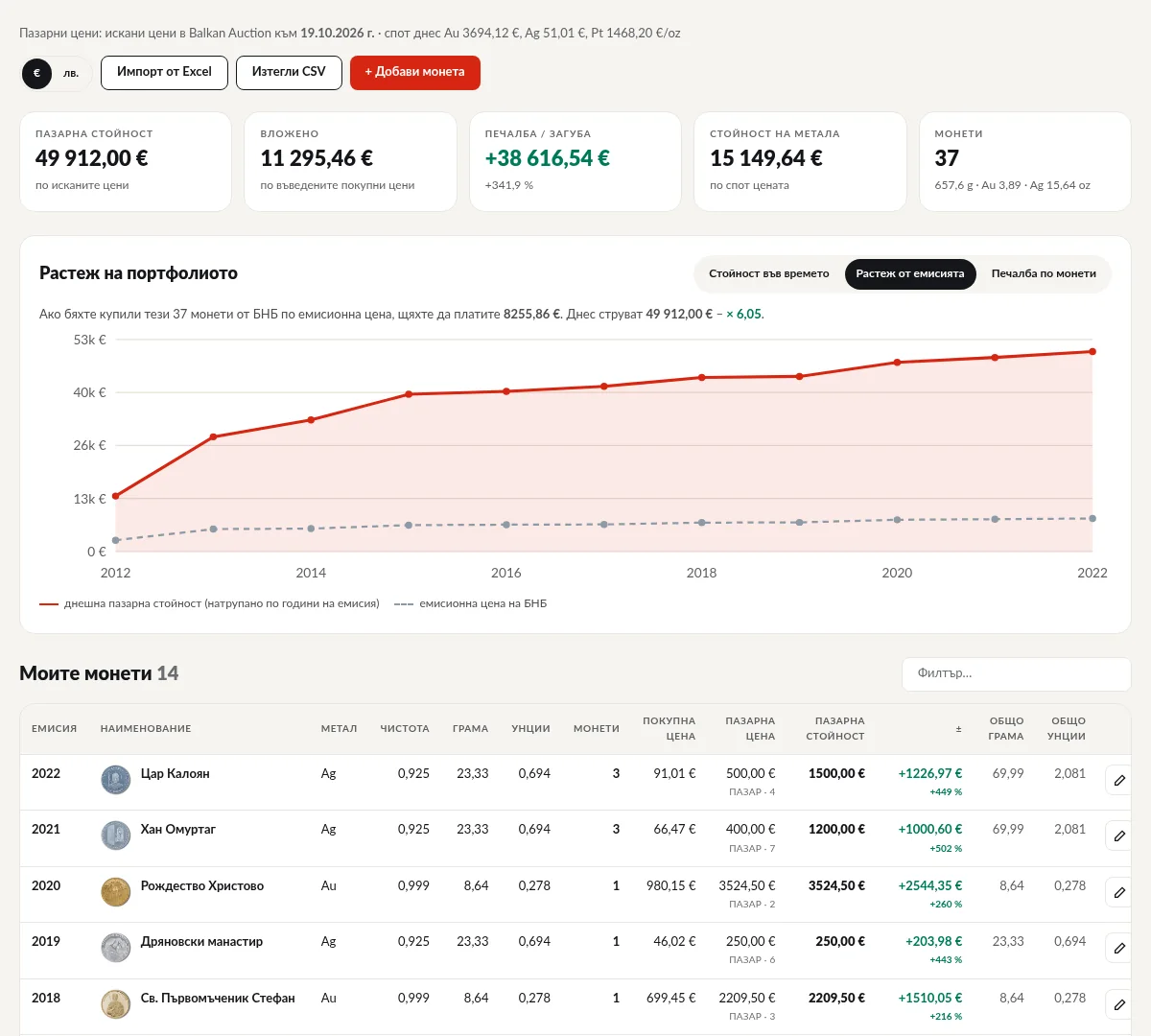
Task: Click the × 6,05 growth multiplier
Action: click(x=744, y=314)
